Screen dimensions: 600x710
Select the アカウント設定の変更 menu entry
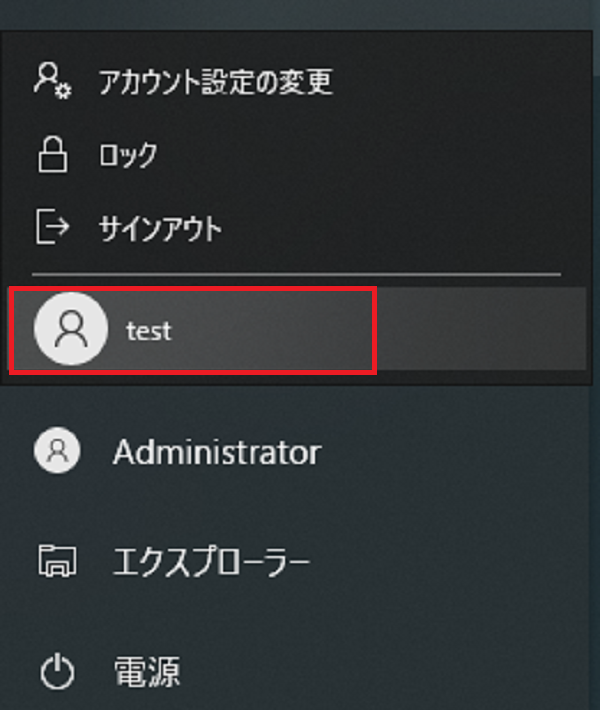[215, 81]
